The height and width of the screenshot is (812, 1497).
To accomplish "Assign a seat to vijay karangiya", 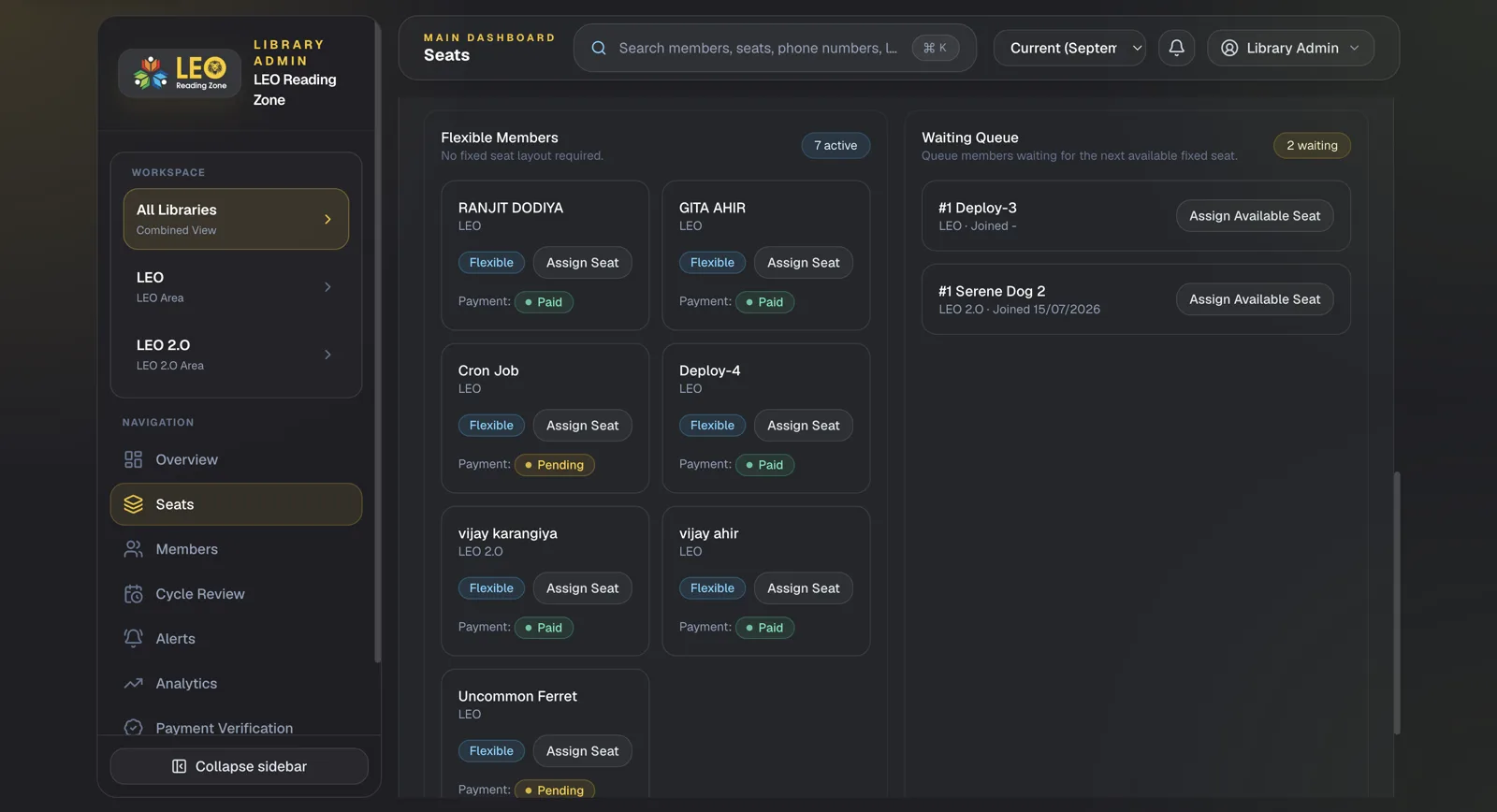I will pyautogui.click(x=582, y=588).
